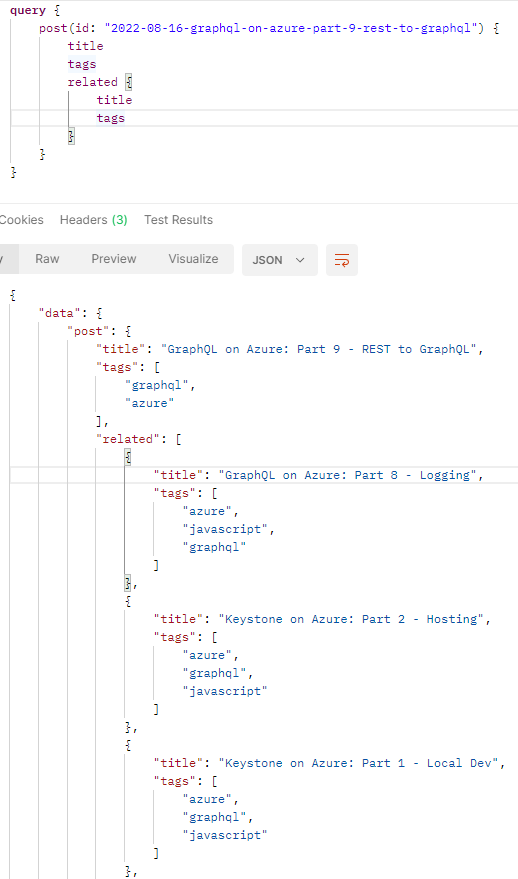The image size is (518, 879).
Task: Click the highlighted opening brace after related
Action: click(x=128, y=82)
